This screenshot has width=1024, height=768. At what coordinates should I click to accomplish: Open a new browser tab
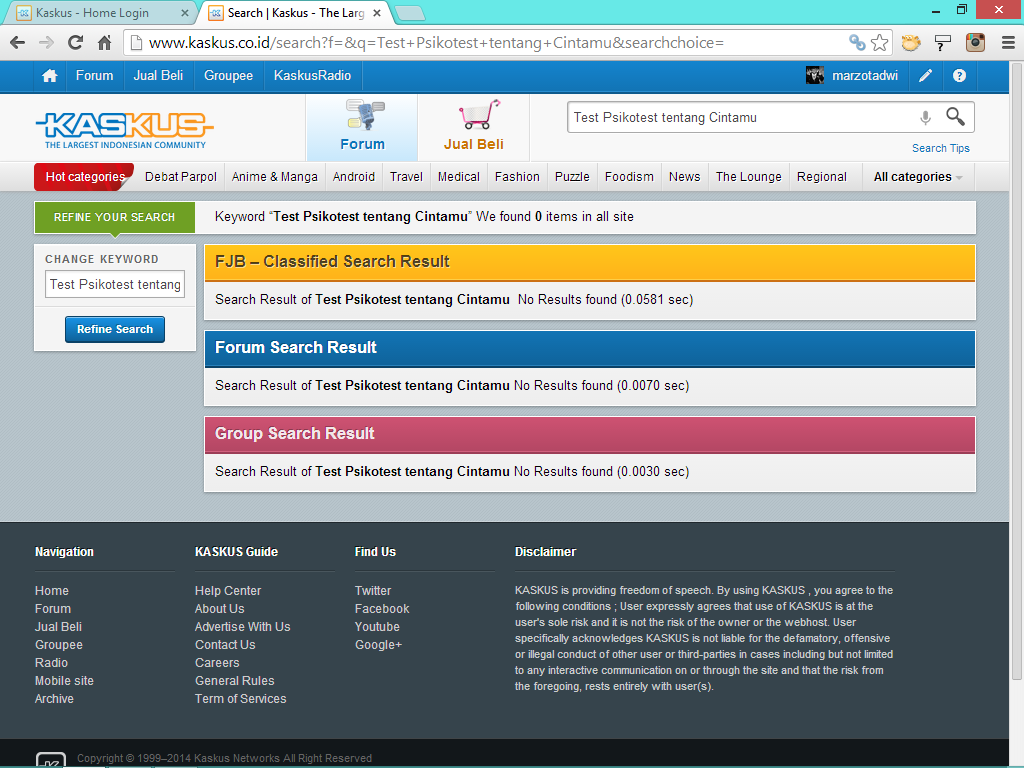pyautogui.click(x=410, y=12)
